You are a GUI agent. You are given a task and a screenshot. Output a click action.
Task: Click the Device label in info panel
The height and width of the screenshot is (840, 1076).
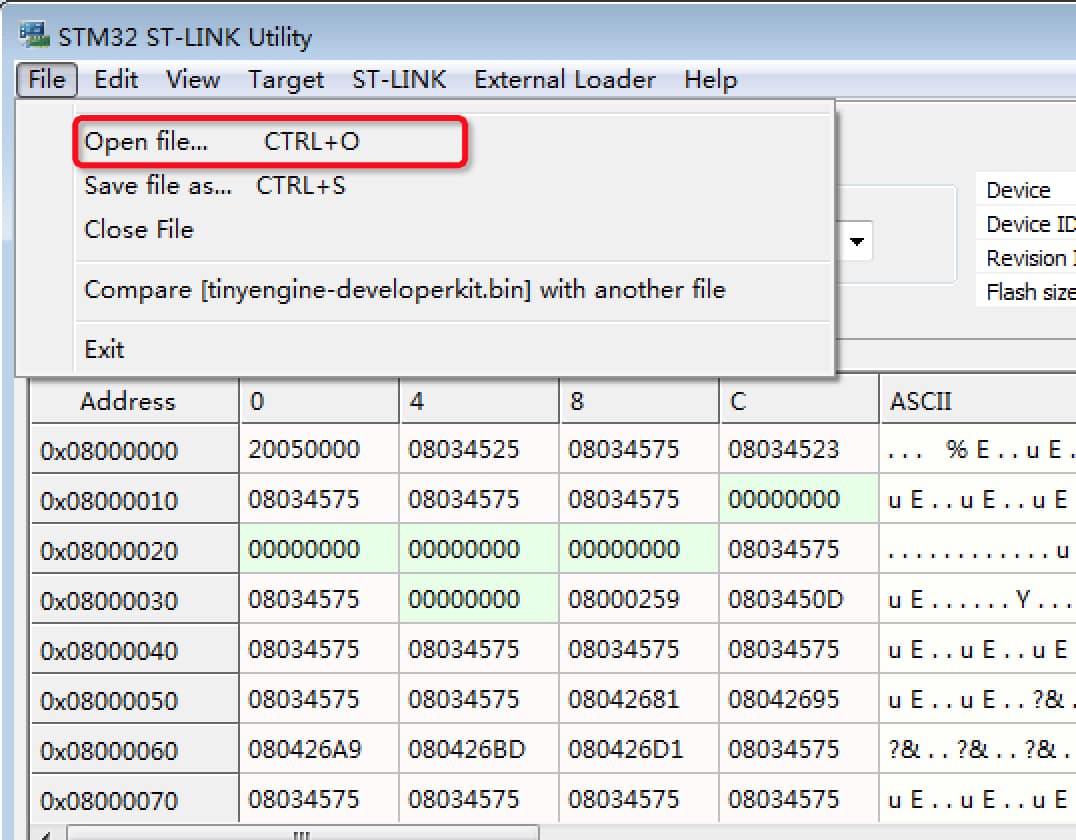click(x=1018, y=190)
